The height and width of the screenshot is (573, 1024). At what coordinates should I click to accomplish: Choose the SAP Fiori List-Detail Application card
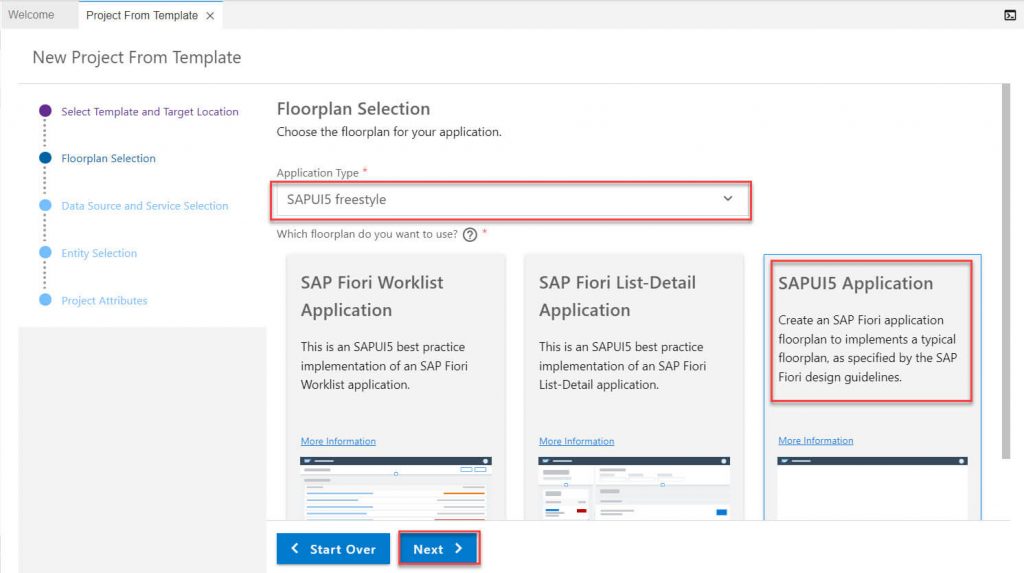pyautogui.click(x=633, y=387)
